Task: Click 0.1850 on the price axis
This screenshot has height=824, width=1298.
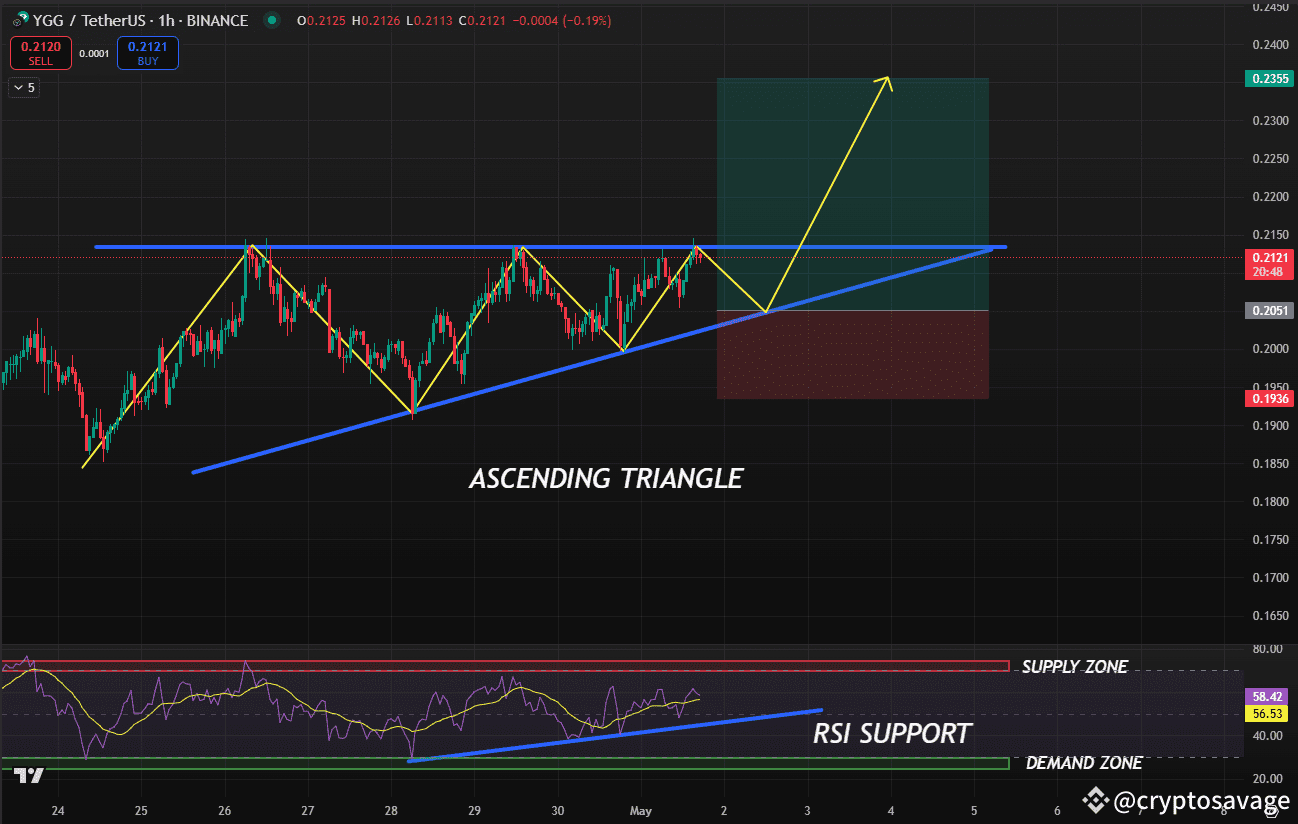Action: pyautogui.click(x=1268, y=464)
